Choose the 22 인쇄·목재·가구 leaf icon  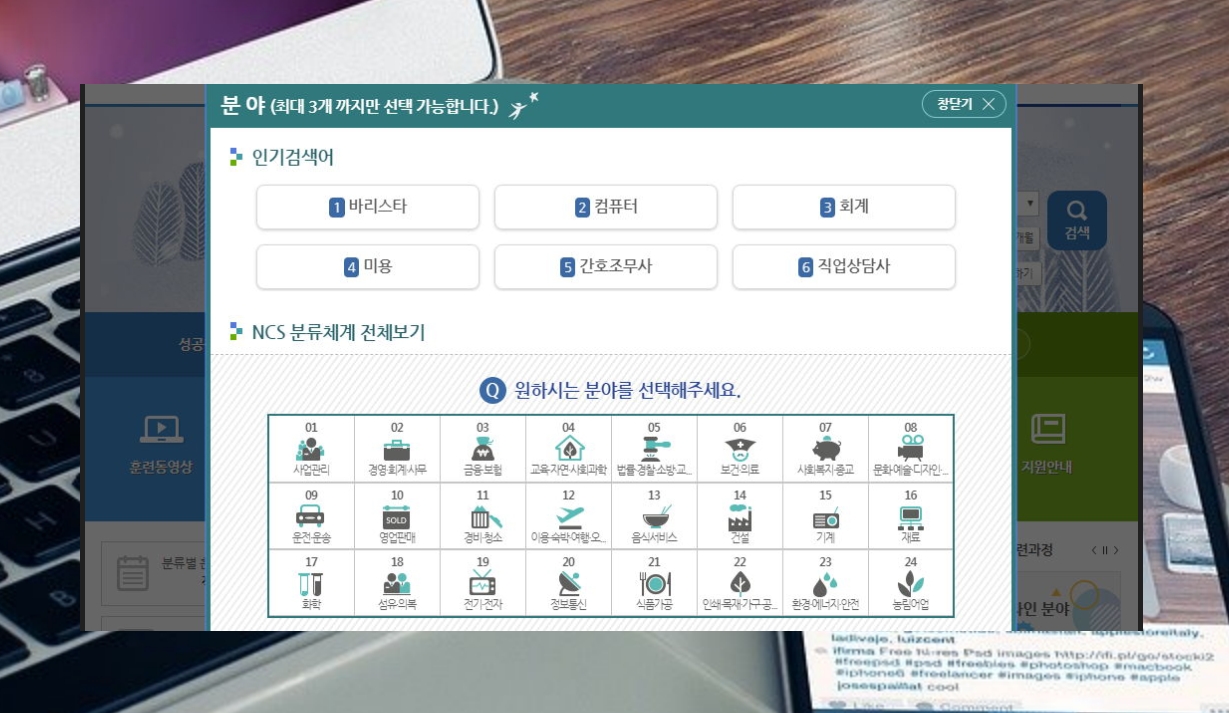pos(740,583)
